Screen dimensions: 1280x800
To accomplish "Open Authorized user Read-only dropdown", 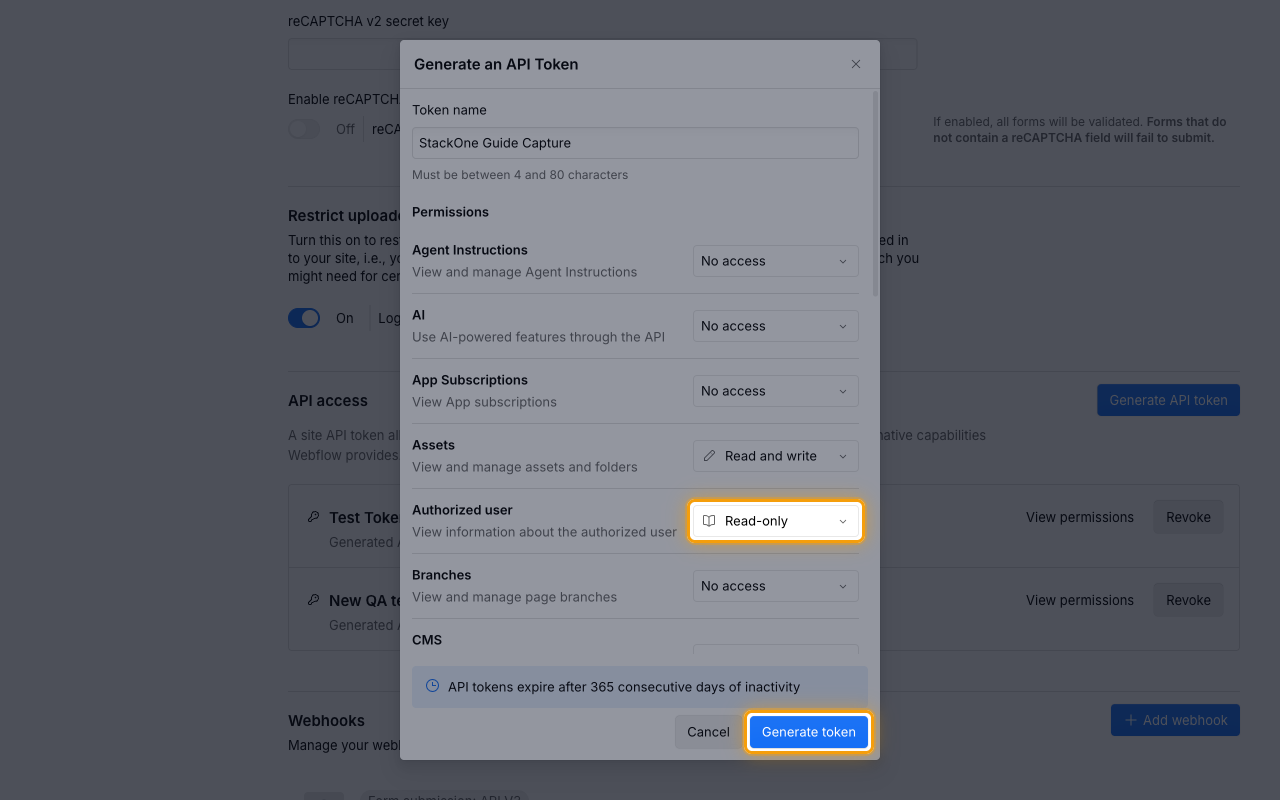I will [x=776, y=521].
